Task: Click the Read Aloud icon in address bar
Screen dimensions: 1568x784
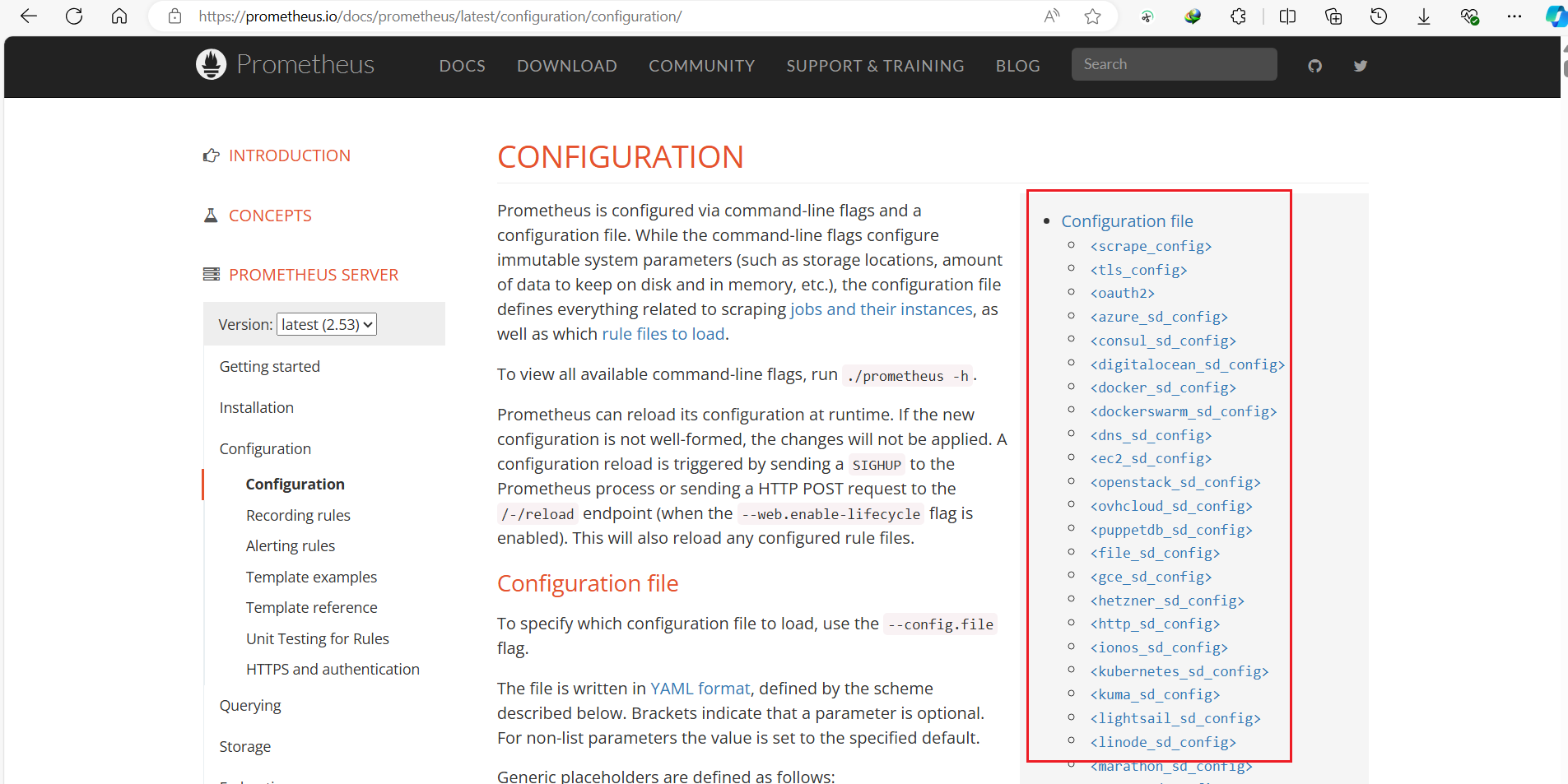Action: [1052, 16]
